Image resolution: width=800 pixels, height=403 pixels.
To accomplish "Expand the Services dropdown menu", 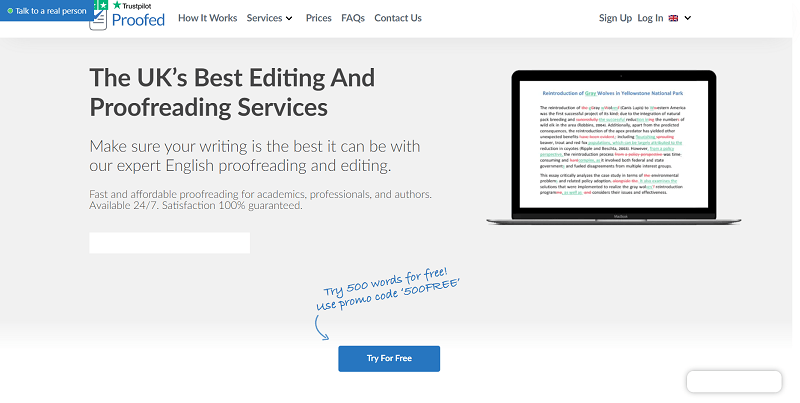I will (x=269, y=18).
